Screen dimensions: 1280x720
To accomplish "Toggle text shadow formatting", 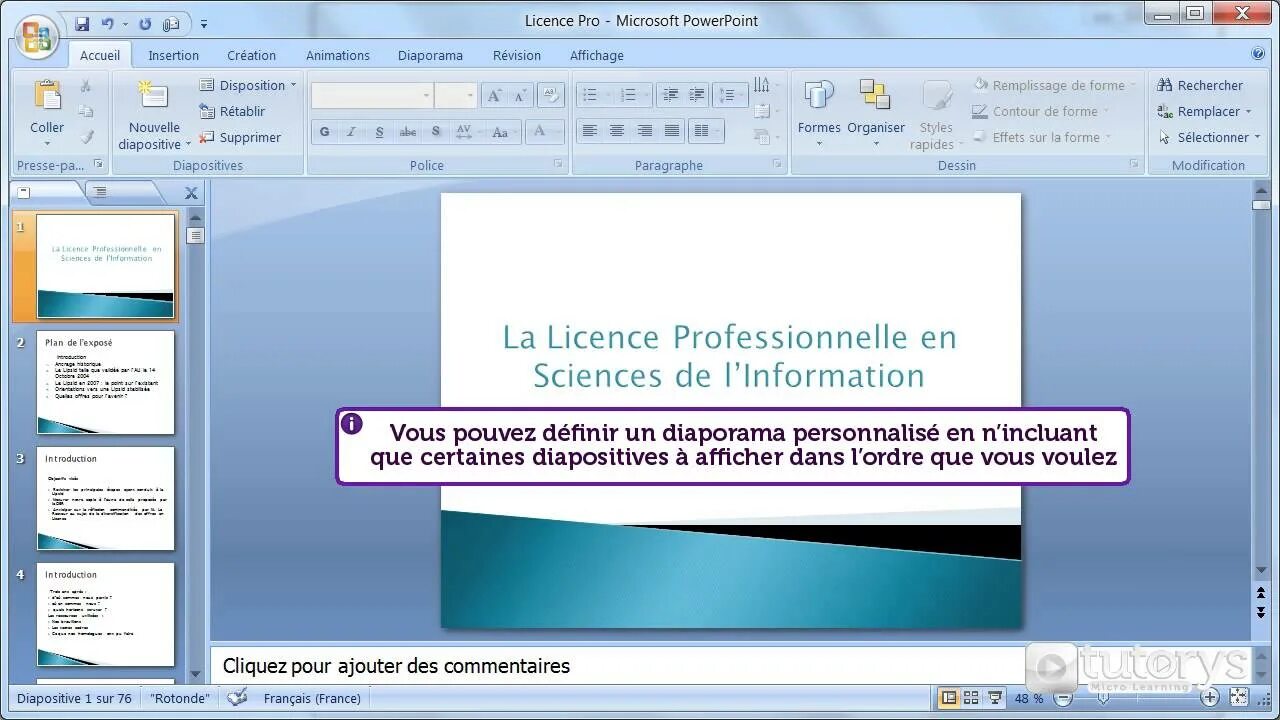I will (436, 132).
